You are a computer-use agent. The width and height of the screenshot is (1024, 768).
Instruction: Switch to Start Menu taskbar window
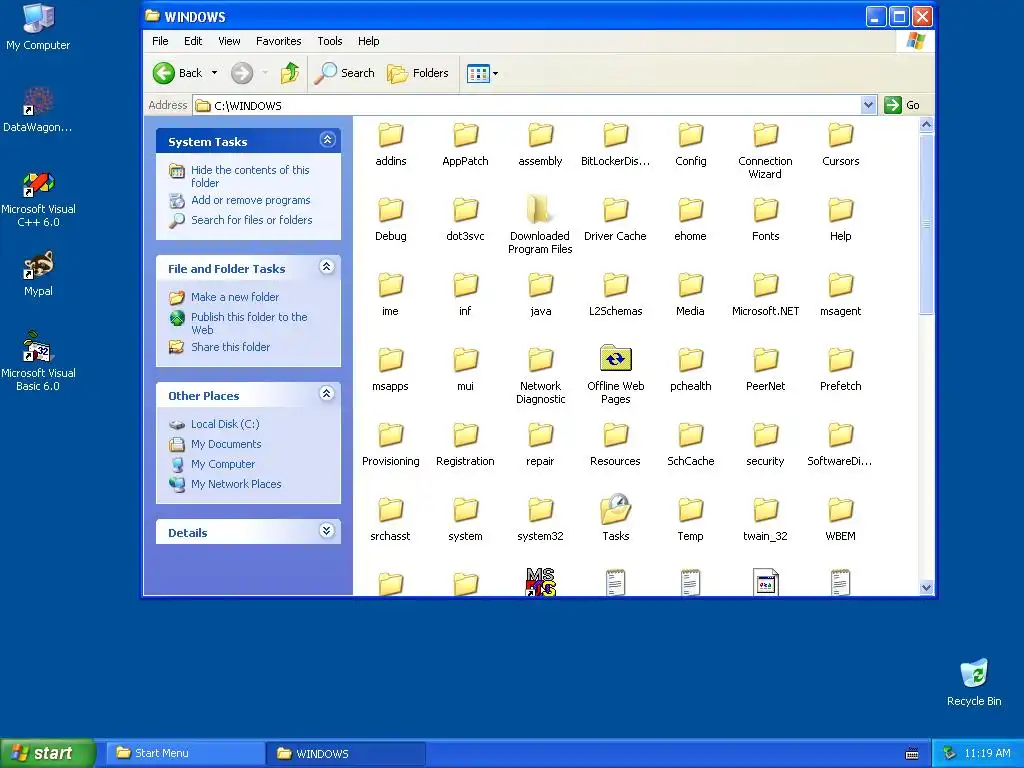185,753
